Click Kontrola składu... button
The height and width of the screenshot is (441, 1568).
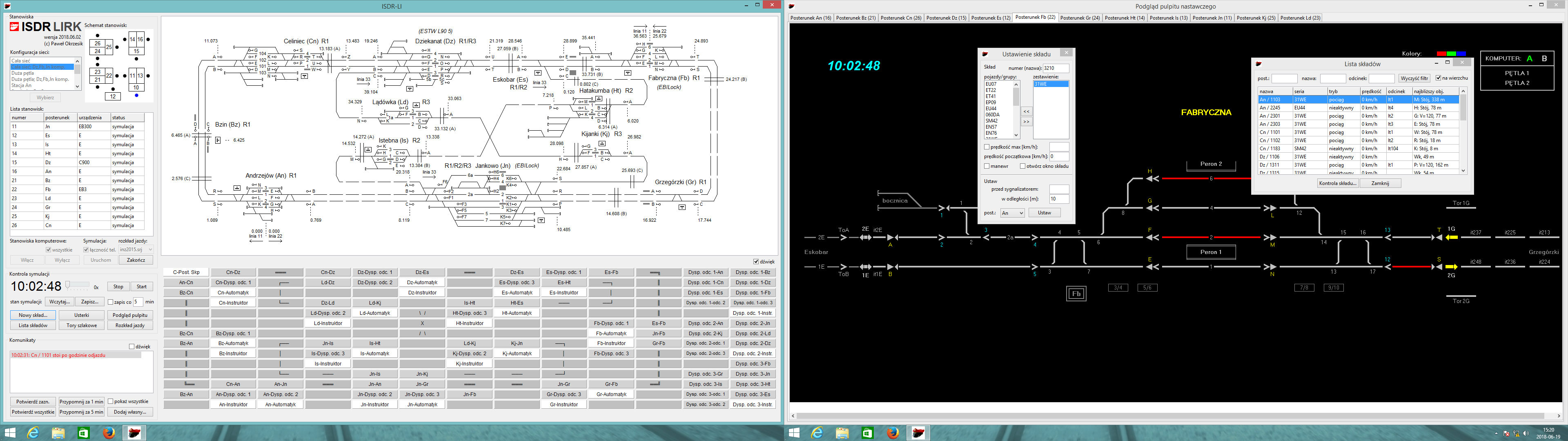(1338, 183)
